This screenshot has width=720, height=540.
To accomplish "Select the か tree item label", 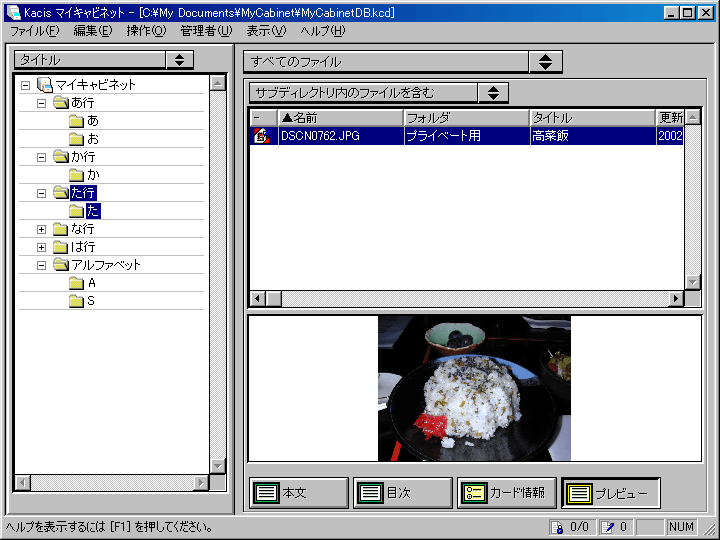I will [93, 175].
